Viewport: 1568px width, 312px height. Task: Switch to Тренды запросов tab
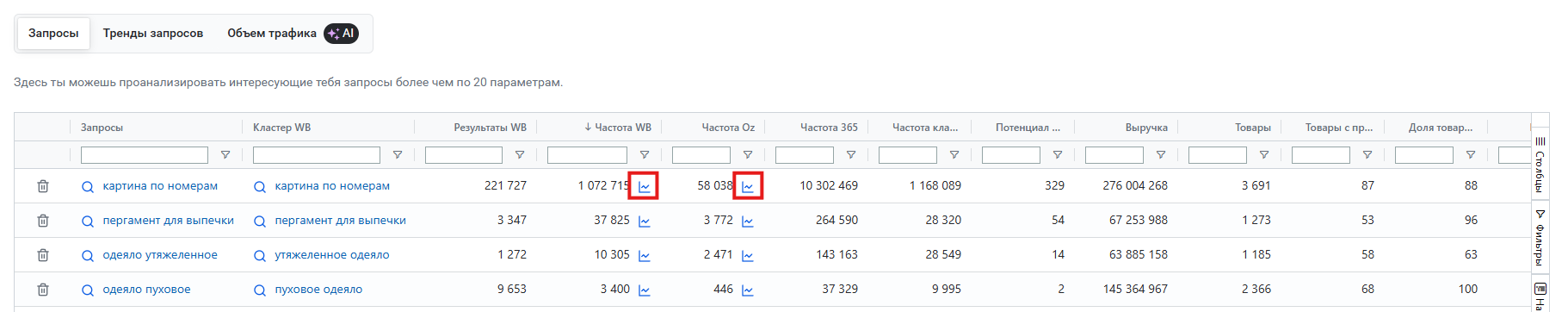(153, 34)
